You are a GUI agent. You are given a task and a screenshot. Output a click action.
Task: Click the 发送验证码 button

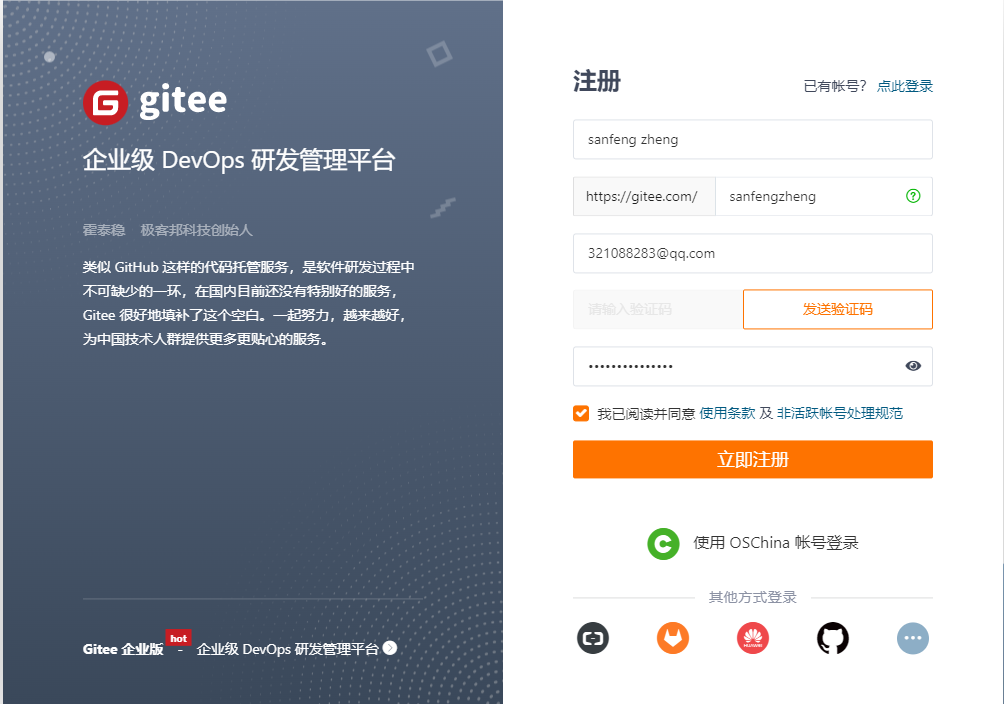[x=838, y=309]
